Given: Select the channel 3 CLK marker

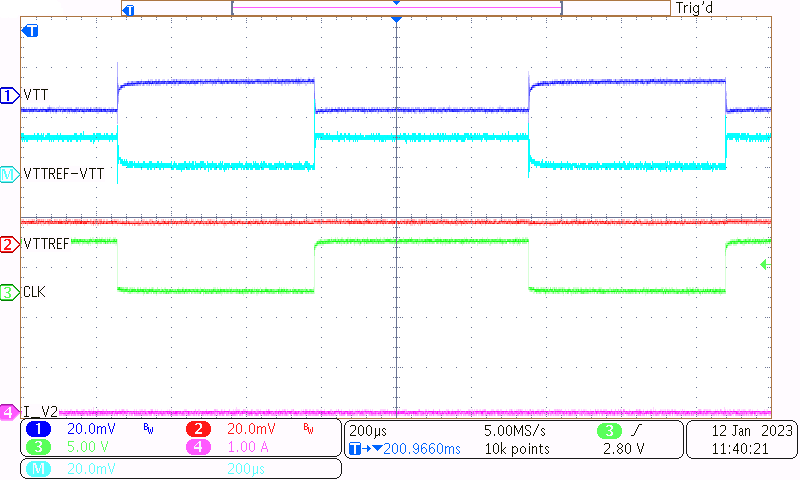Looking at the screenshot, I should (x=9, y=292).
